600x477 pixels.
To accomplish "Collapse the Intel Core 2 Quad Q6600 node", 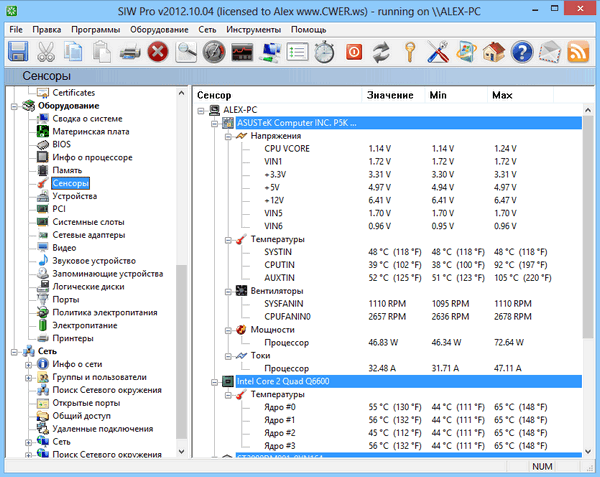I will pyautogui.click(x=214, y=382).
